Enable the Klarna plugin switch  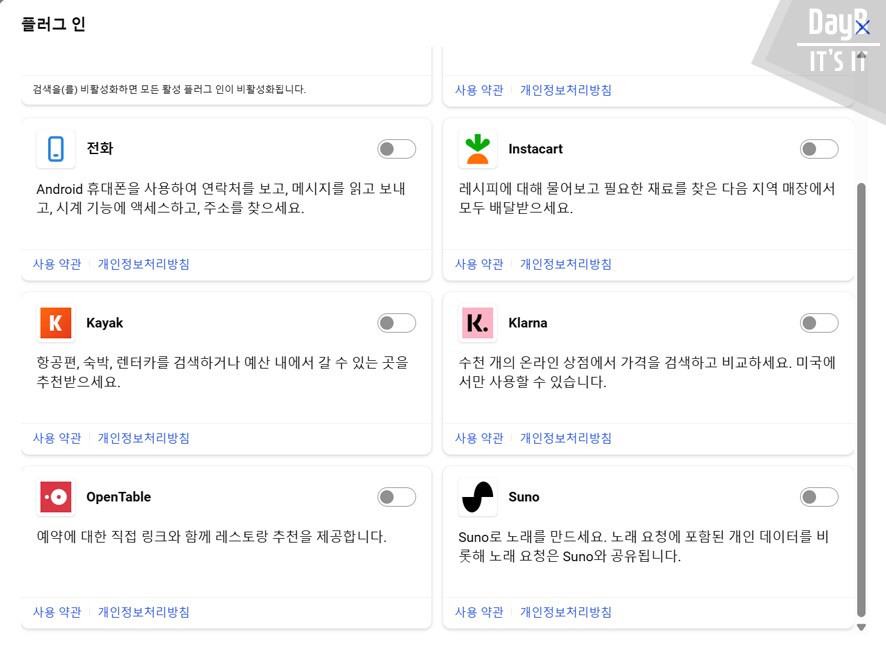coord(819,323)
